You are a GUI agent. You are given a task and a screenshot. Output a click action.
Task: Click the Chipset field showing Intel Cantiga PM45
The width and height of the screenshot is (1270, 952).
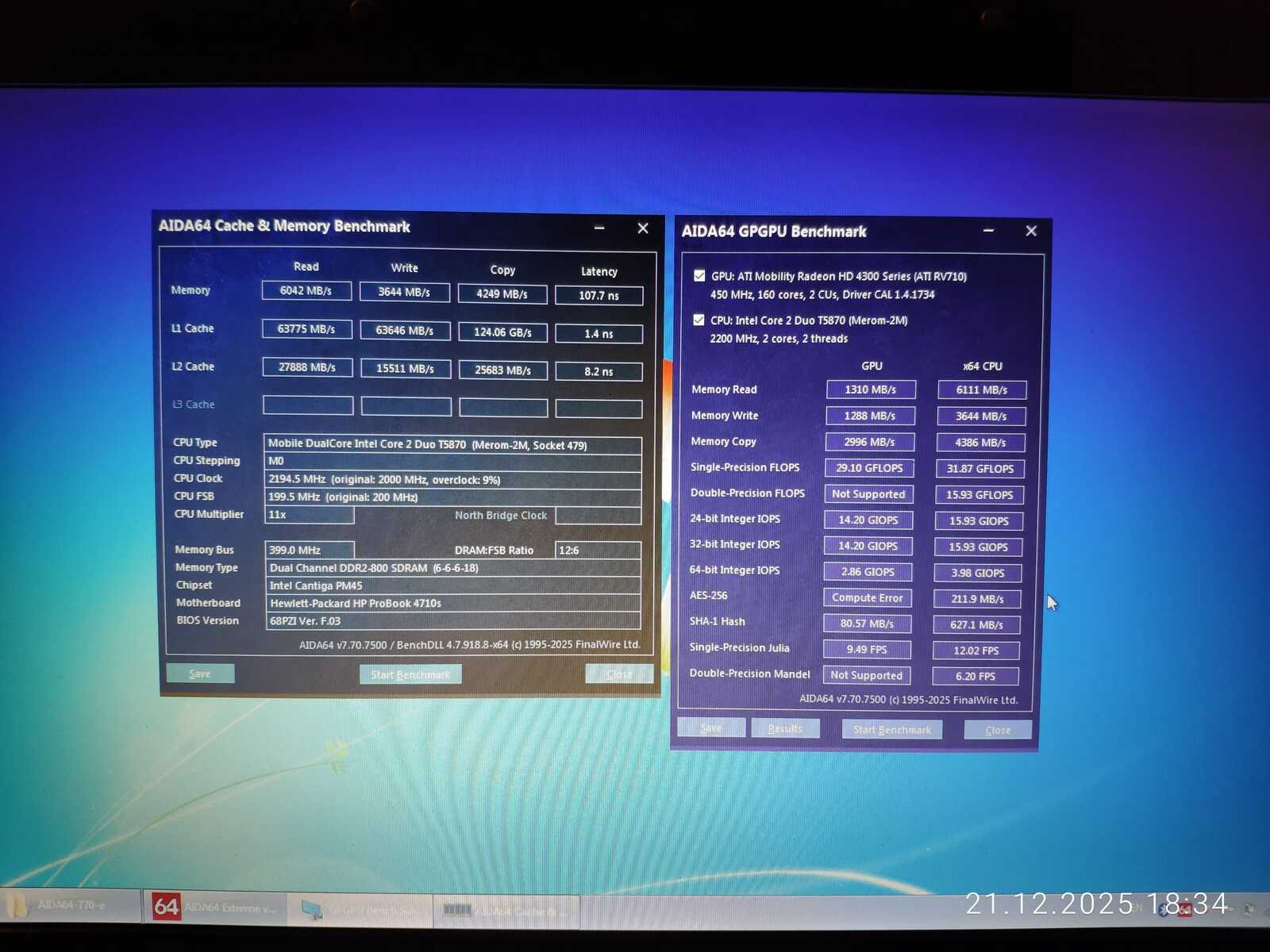[453, 585]
